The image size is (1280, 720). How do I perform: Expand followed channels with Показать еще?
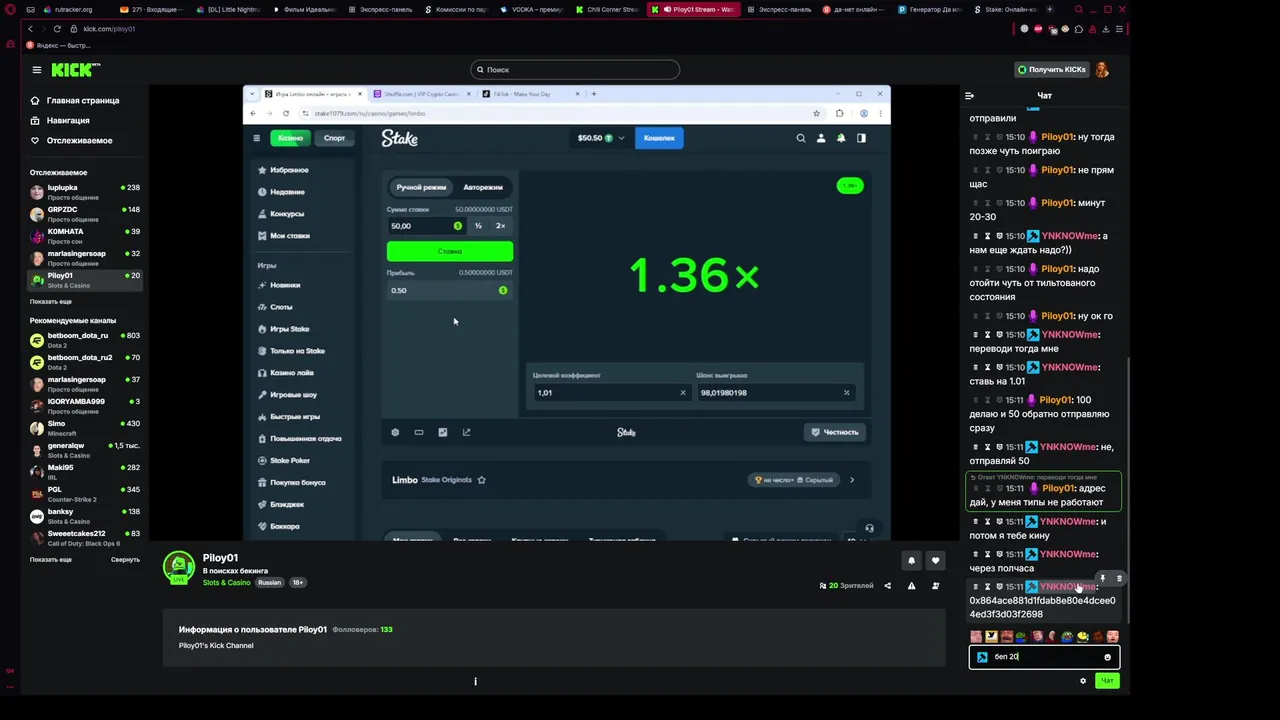click(51, 301)
